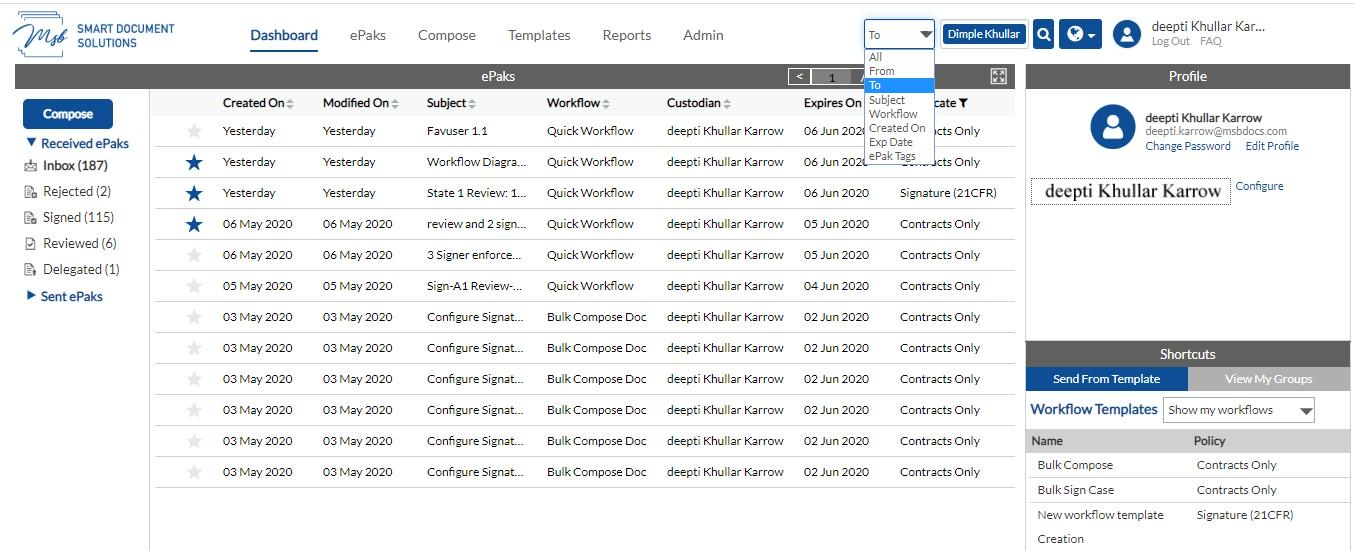Click the Dimple Khullar search field
This screenshot has width=1355, height=551.
(x=984, y=34)
